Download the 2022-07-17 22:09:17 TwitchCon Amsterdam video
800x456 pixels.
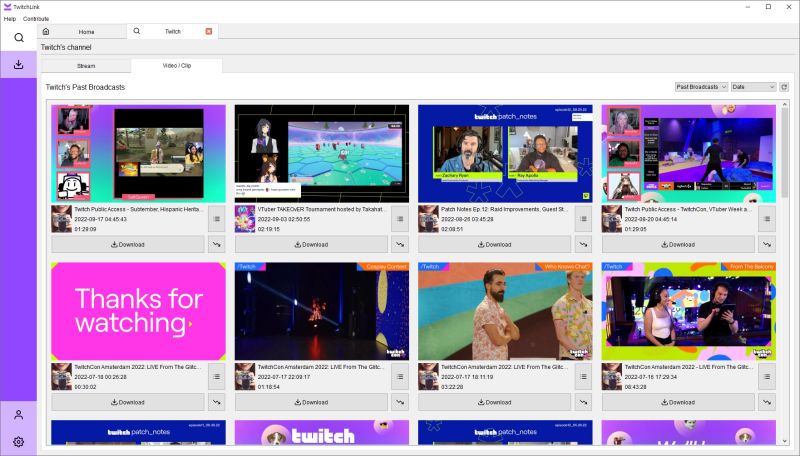311,402
